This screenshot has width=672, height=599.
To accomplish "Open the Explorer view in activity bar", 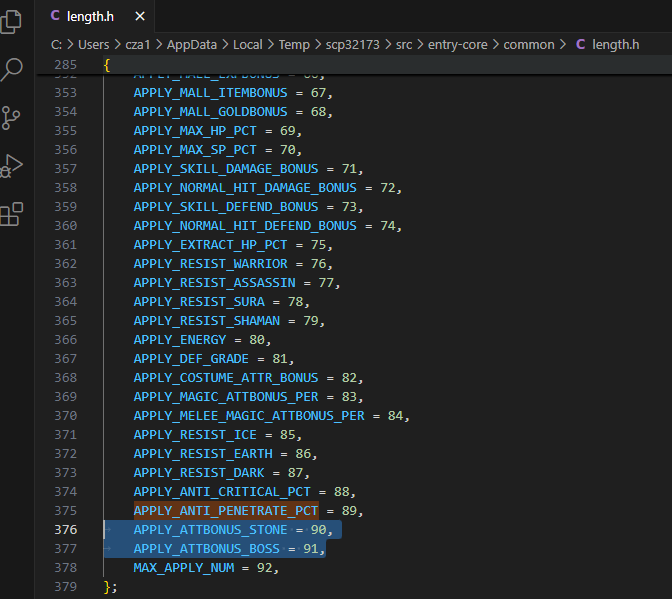I will point(12,21).
